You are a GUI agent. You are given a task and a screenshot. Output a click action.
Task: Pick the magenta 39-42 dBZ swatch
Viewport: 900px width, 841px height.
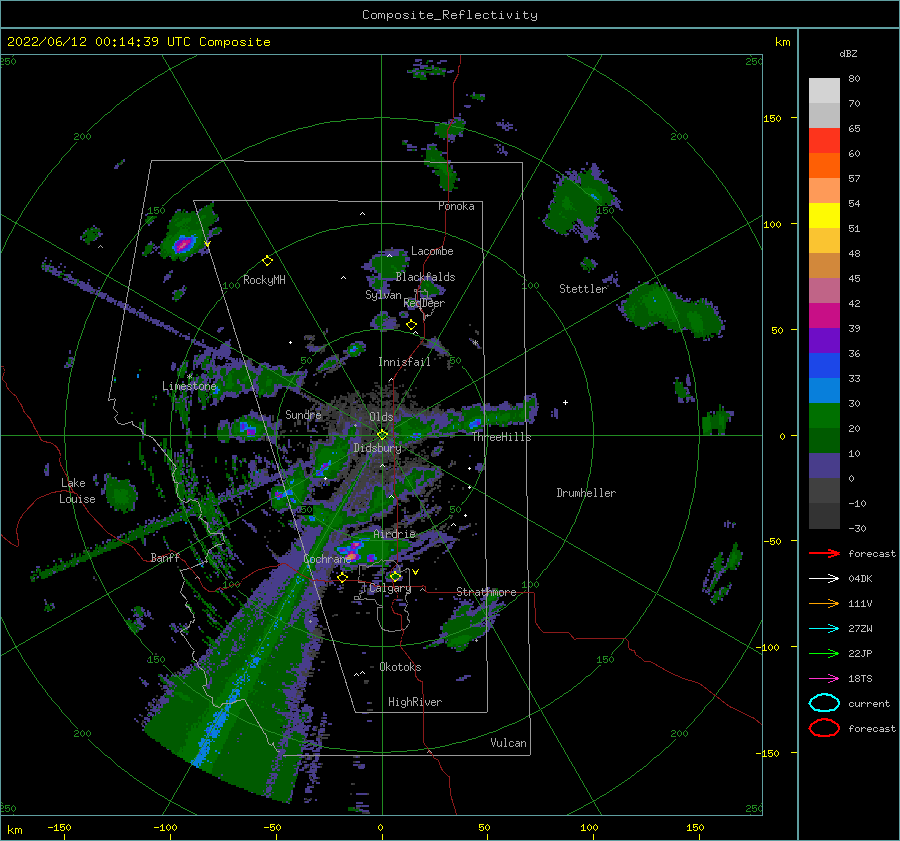(824, 316)
